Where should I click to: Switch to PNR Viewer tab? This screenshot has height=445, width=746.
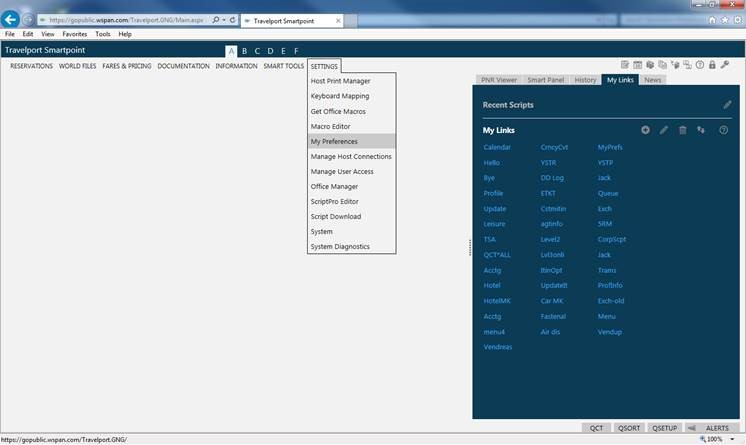(498, 80)
